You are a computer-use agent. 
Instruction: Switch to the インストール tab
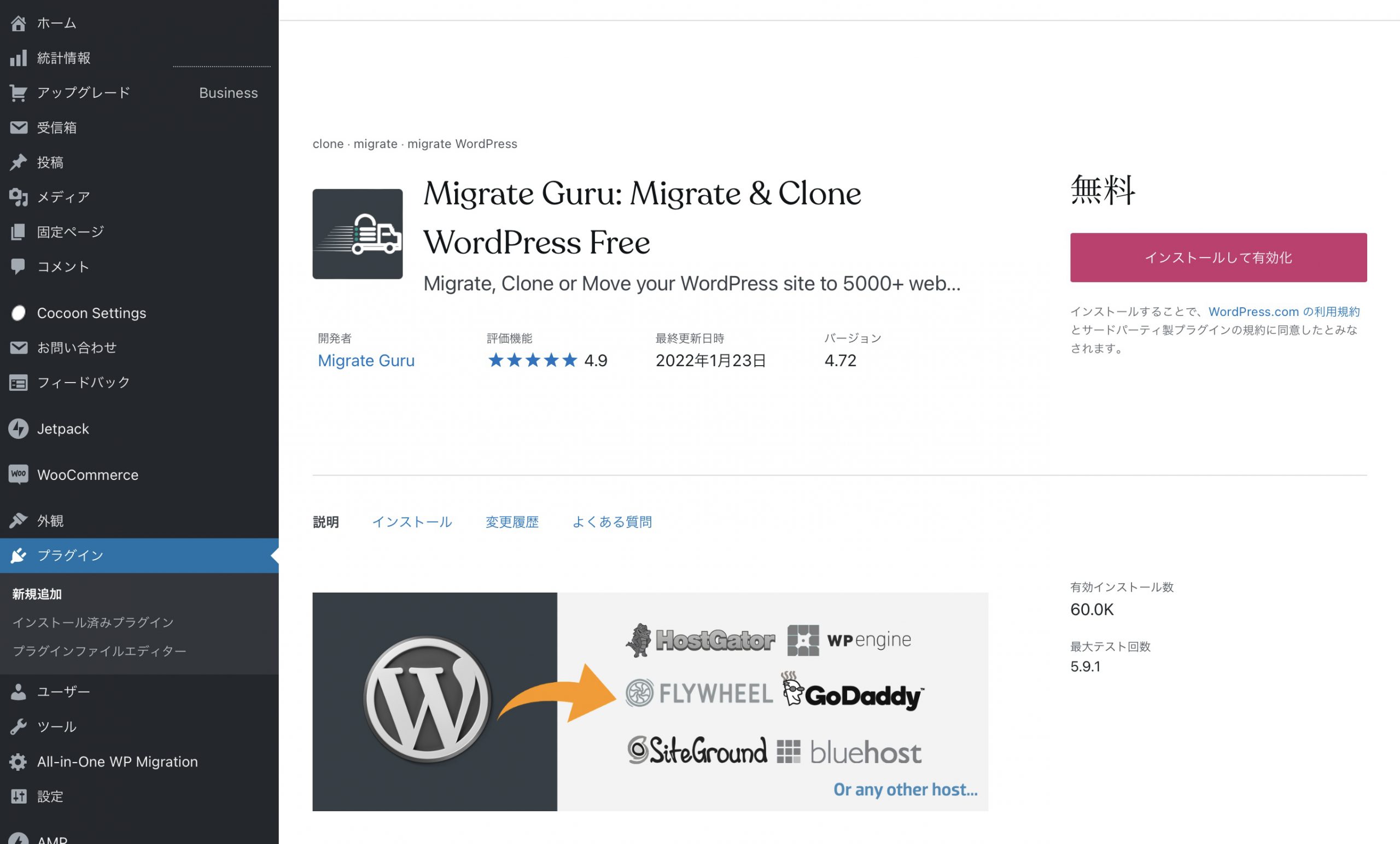point(412,522)
